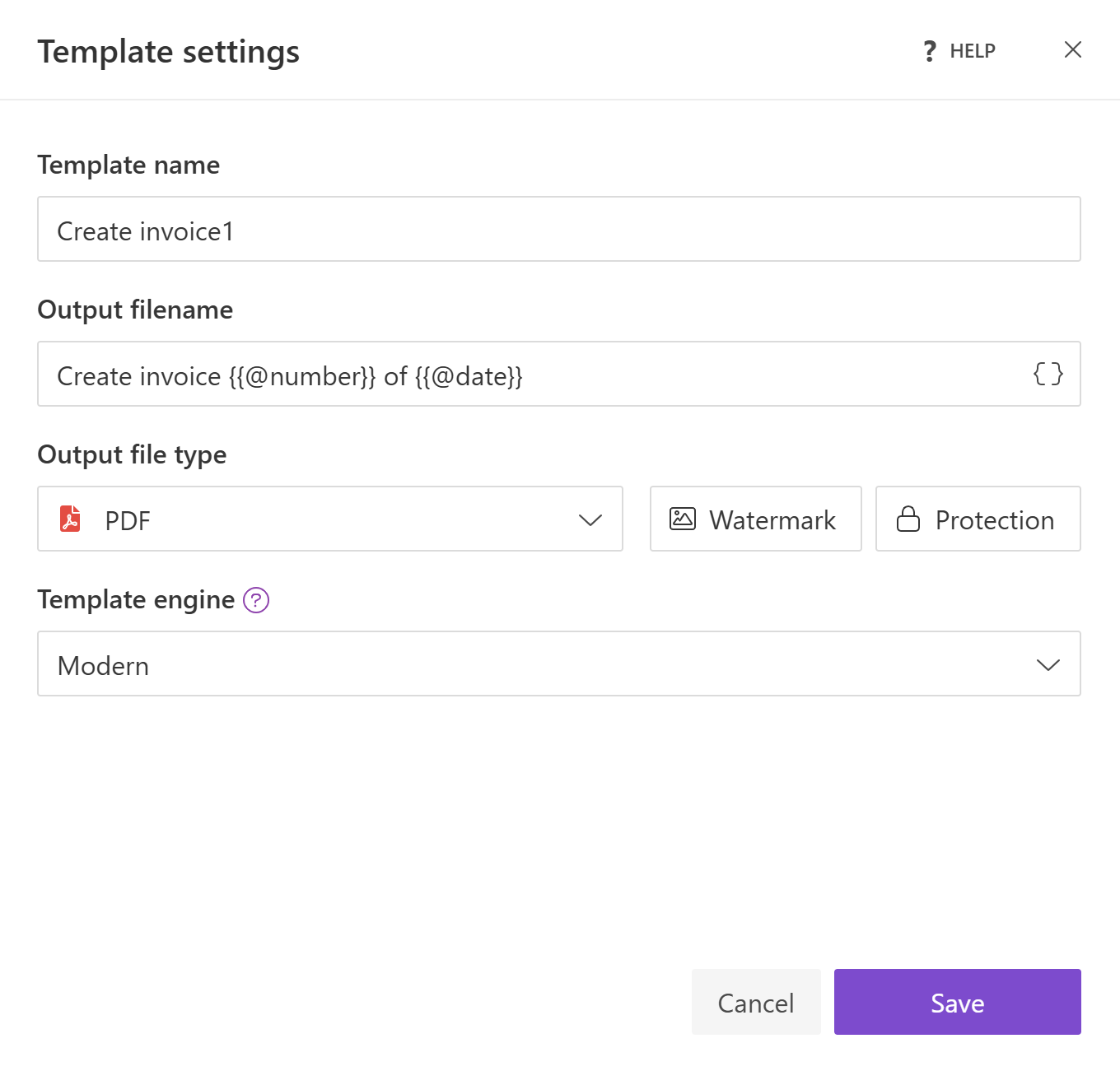1120x1071 pixels.
Task: Click the chevron on the PDF selector
Action: point(590,519)
